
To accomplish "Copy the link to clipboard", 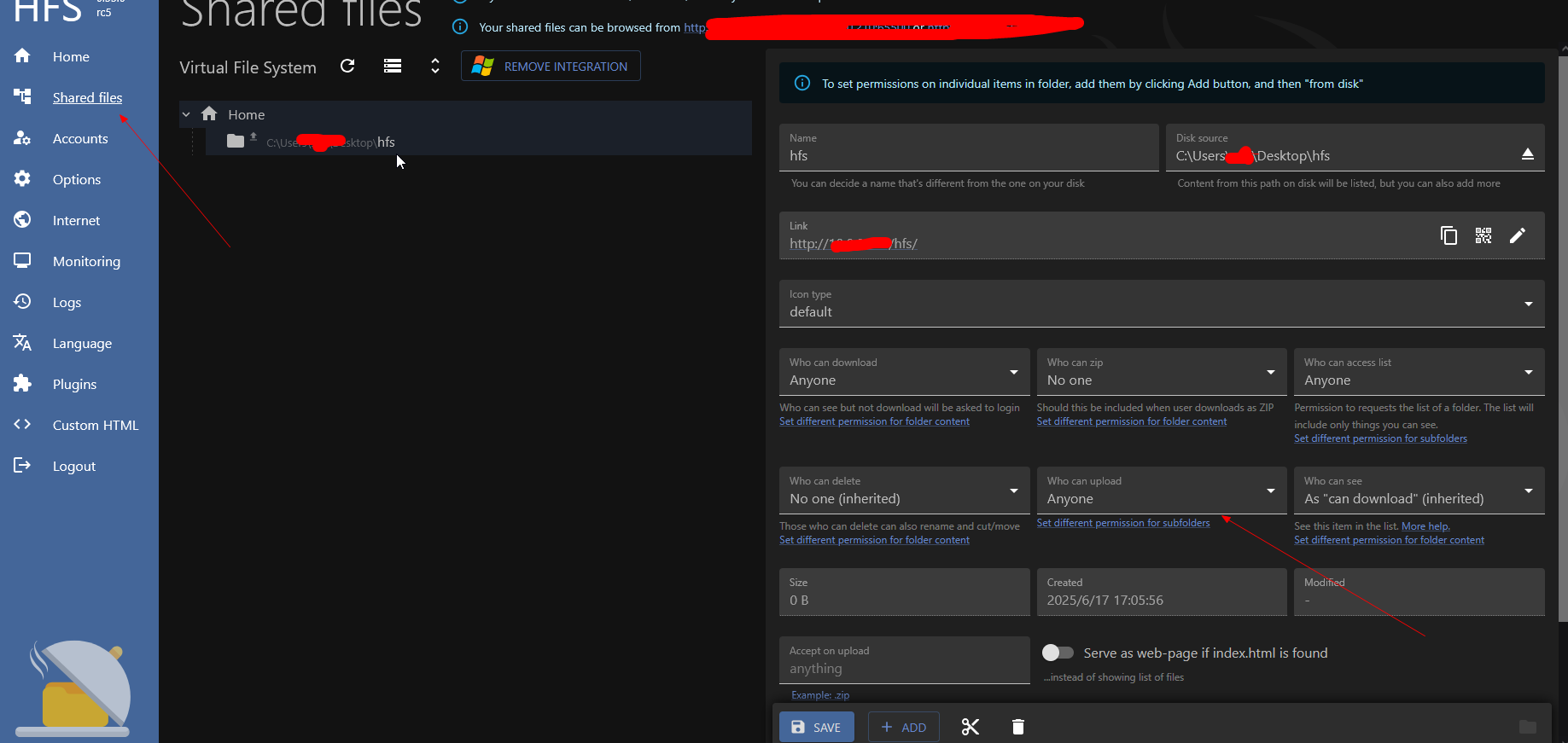I will [x=1449, y=235].
